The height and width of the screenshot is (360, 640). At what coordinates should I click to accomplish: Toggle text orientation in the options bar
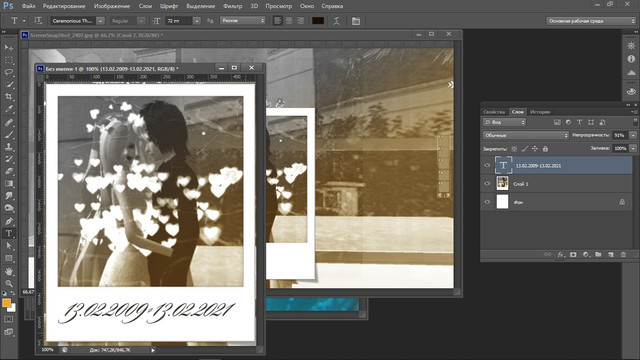point(38,21)
